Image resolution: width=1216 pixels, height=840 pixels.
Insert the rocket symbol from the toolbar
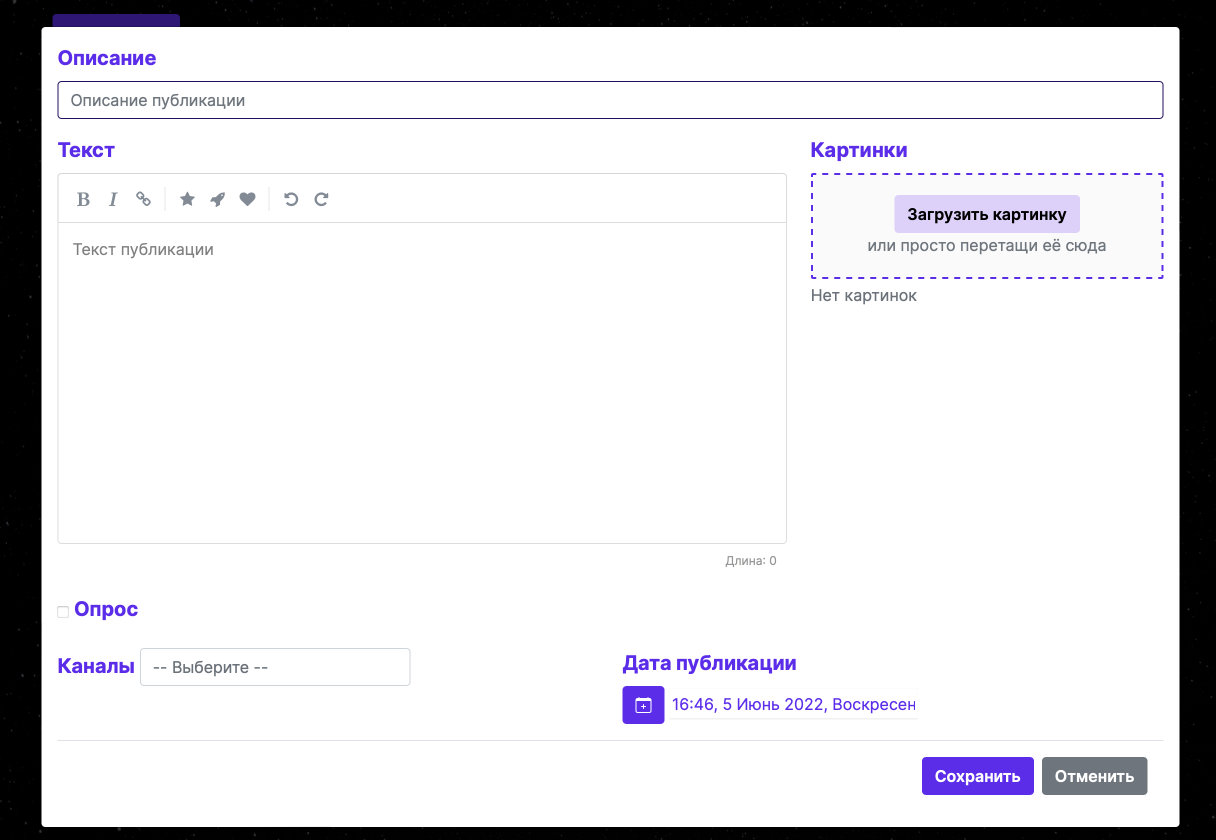click(217, 199)
